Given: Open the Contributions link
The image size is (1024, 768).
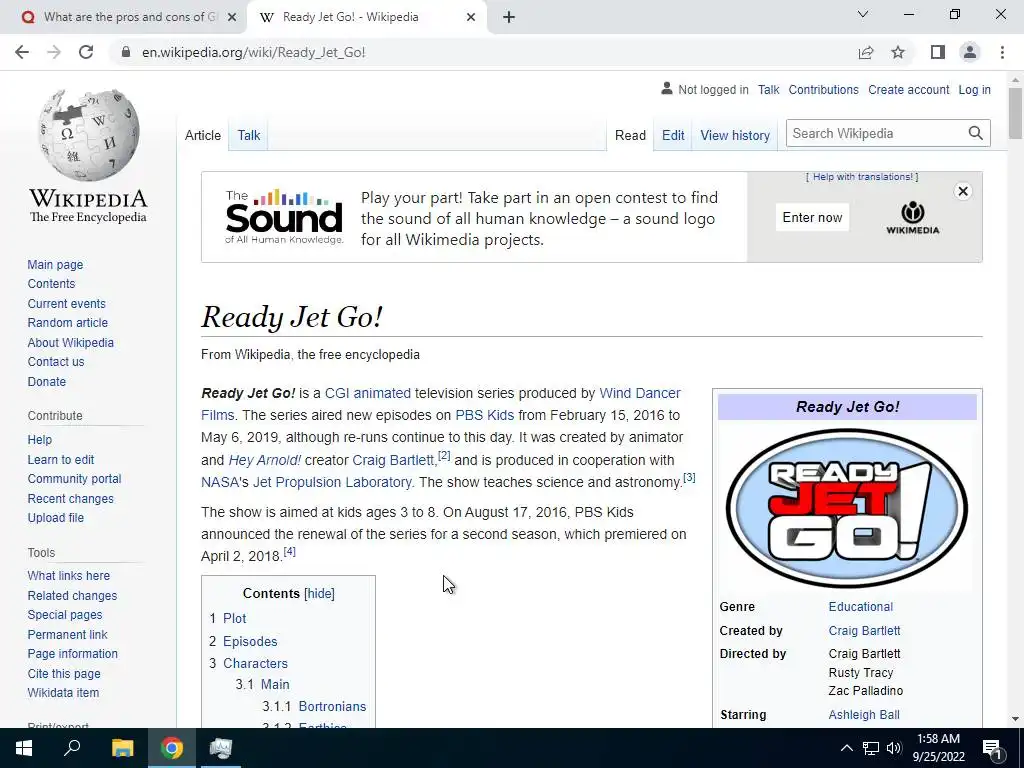Looking at the screenshot, I should point(823,89).
